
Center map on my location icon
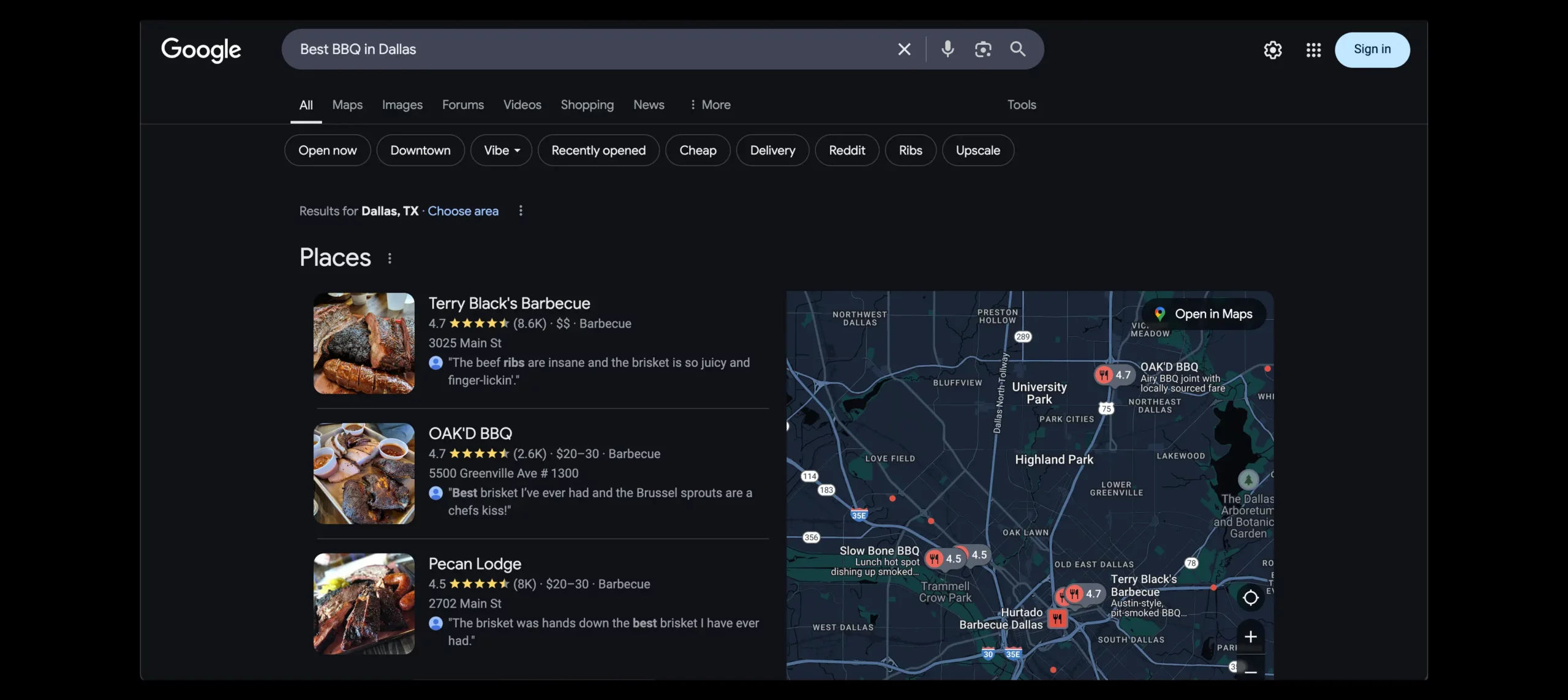(1251, 598)
